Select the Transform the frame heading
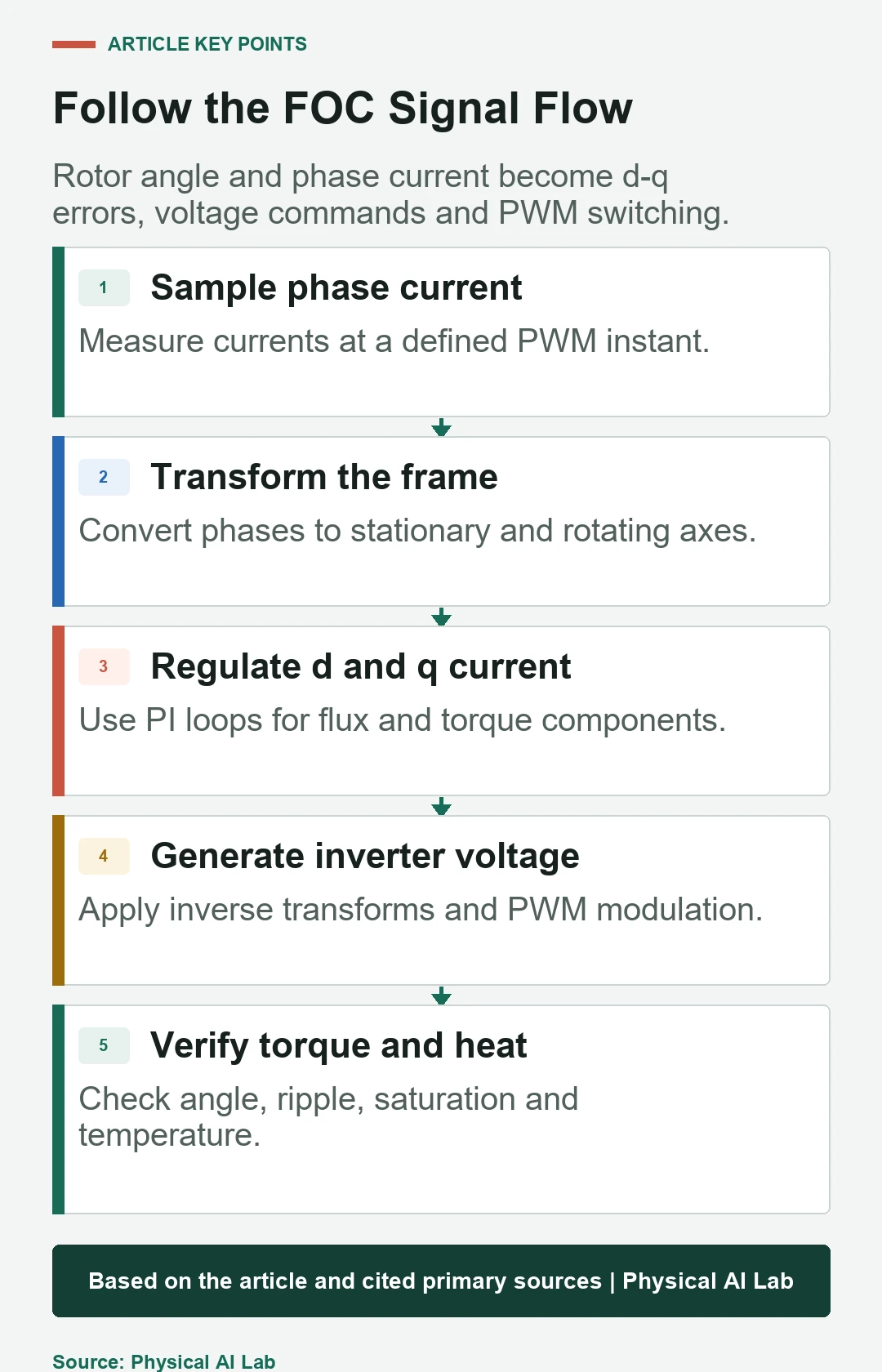The width and height of the screenshot is (882, 1372). (324, 477)
